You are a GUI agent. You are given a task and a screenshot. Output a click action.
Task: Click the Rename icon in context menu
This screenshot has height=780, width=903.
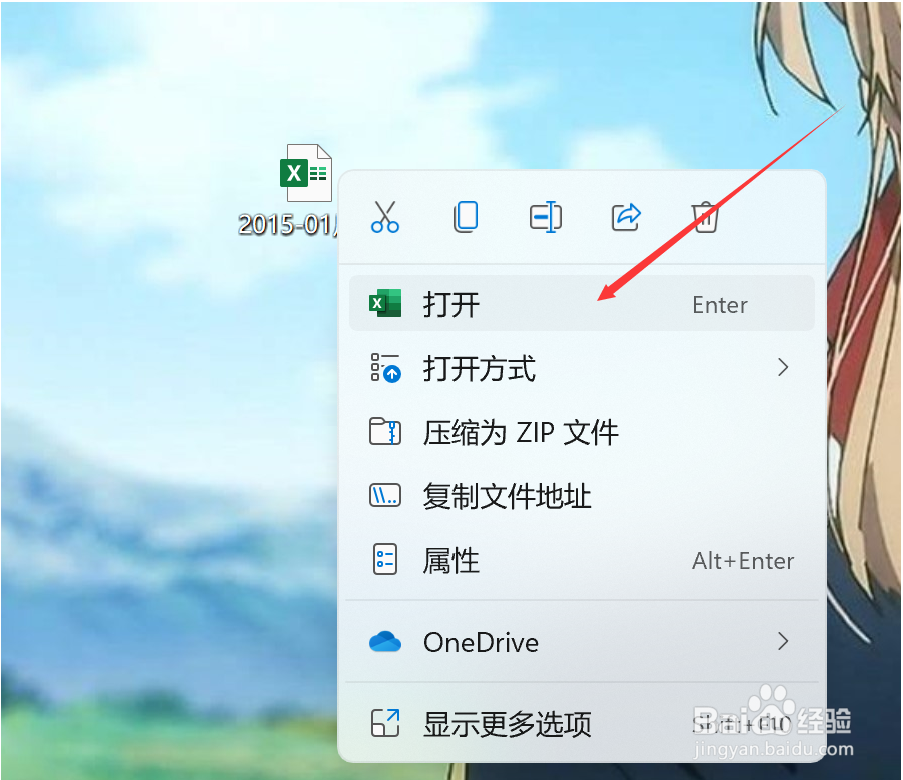pos(545,217)
